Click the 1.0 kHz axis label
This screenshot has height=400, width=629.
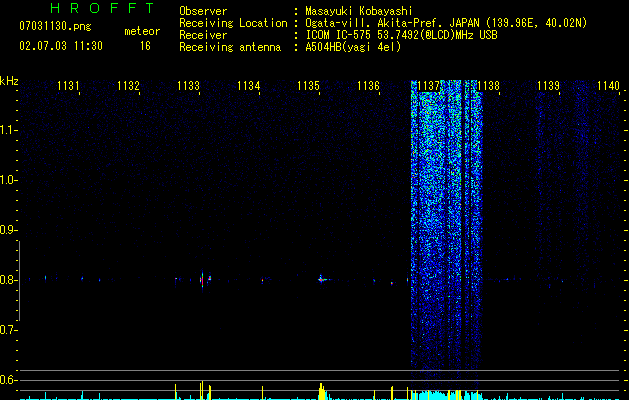8,180
